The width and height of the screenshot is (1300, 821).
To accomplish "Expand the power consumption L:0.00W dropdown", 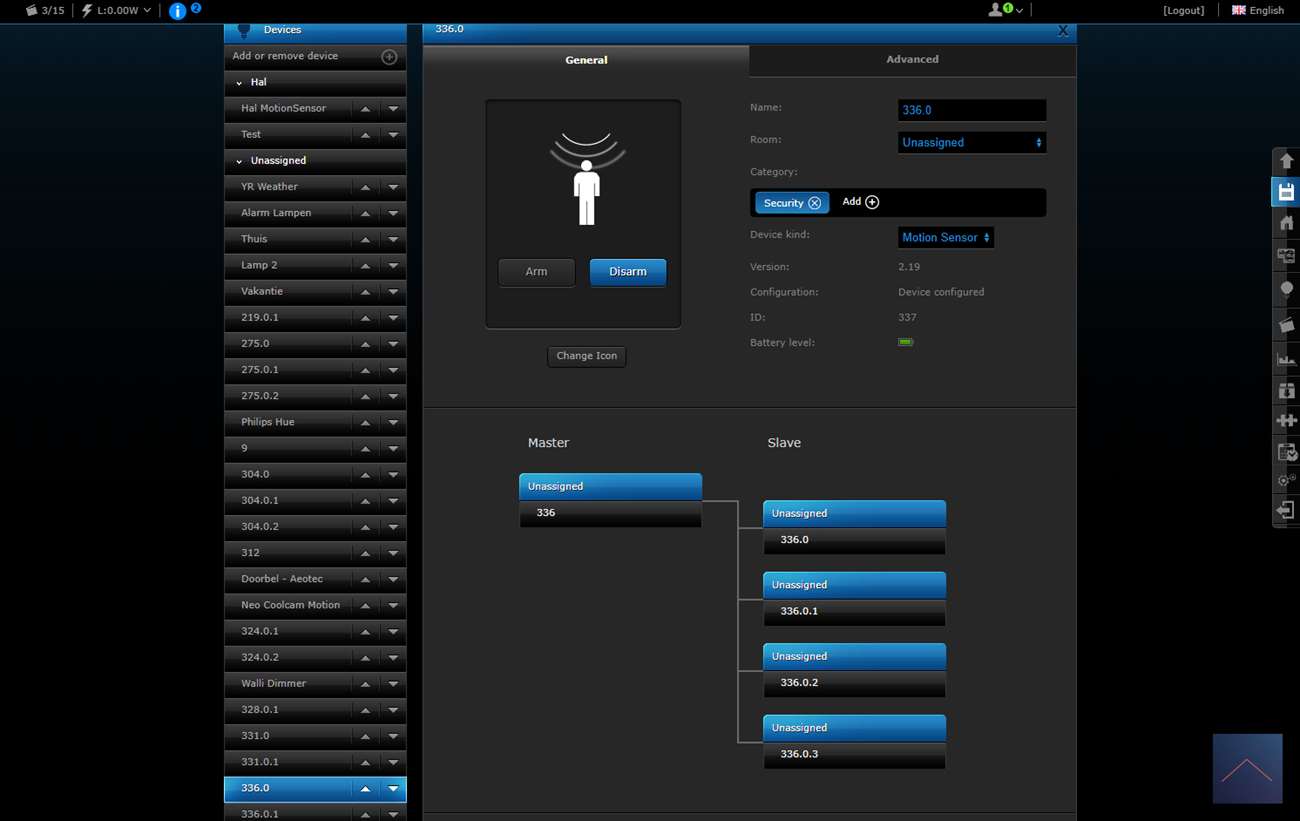I will pyautogui.click(x=147, y=11).
